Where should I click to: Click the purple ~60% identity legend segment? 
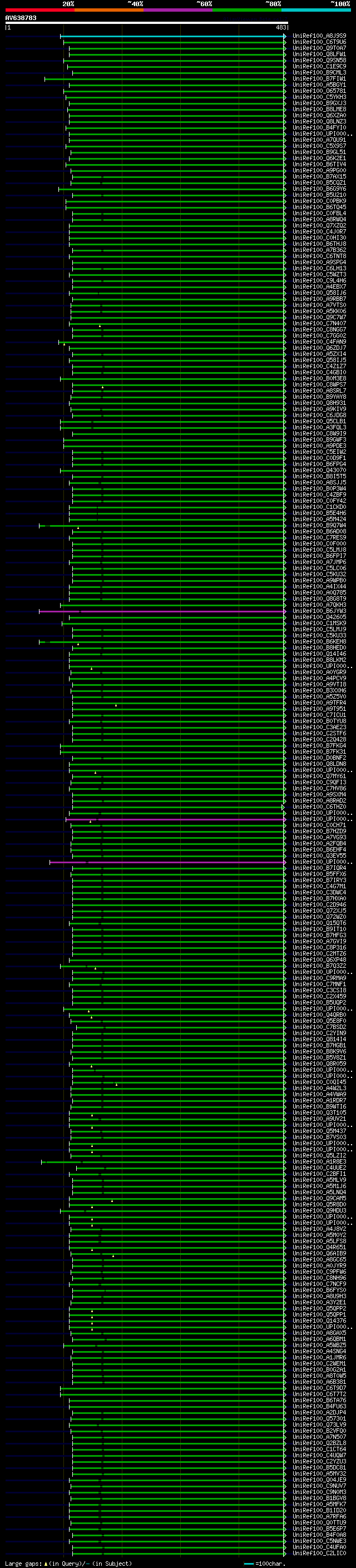(x=179, y=10)
